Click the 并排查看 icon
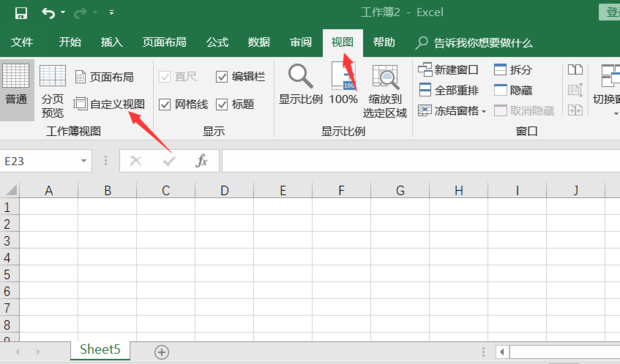Screen dimensions: 620x364 (575, 70)
